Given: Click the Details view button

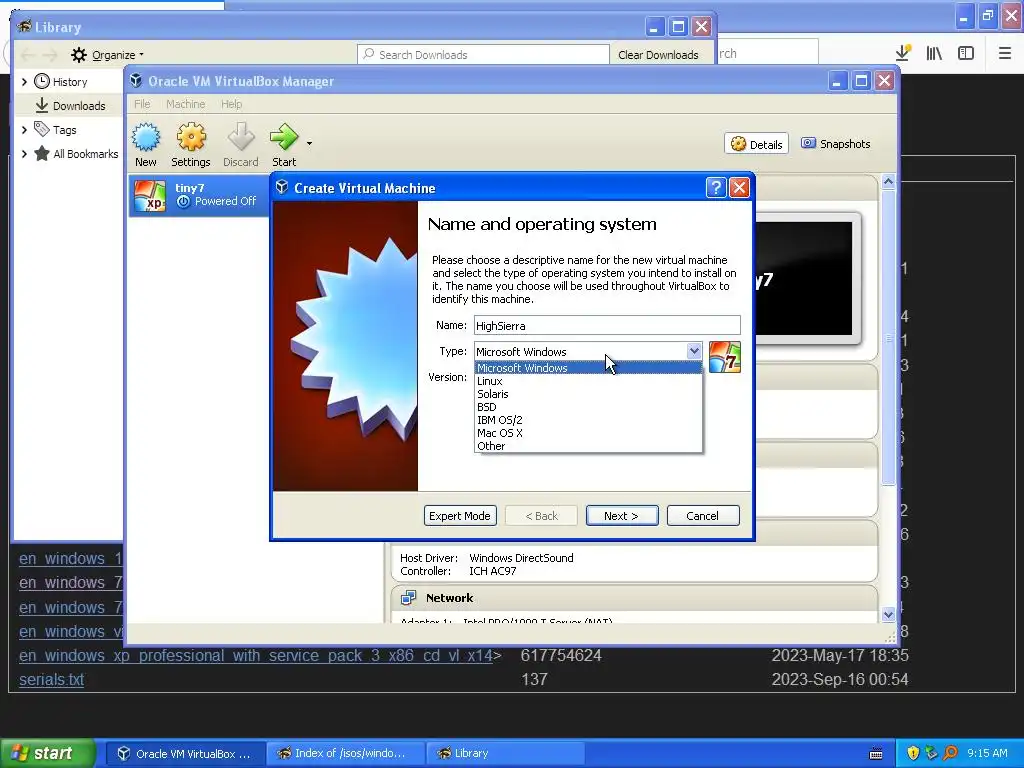Looking at the screenshot, I should (x=756, y=144).
